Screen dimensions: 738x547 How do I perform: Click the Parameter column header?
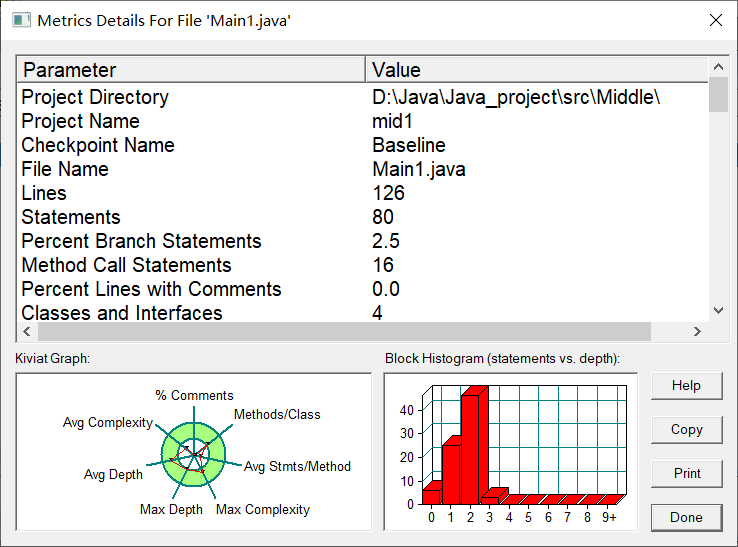[x=191, y=70]
